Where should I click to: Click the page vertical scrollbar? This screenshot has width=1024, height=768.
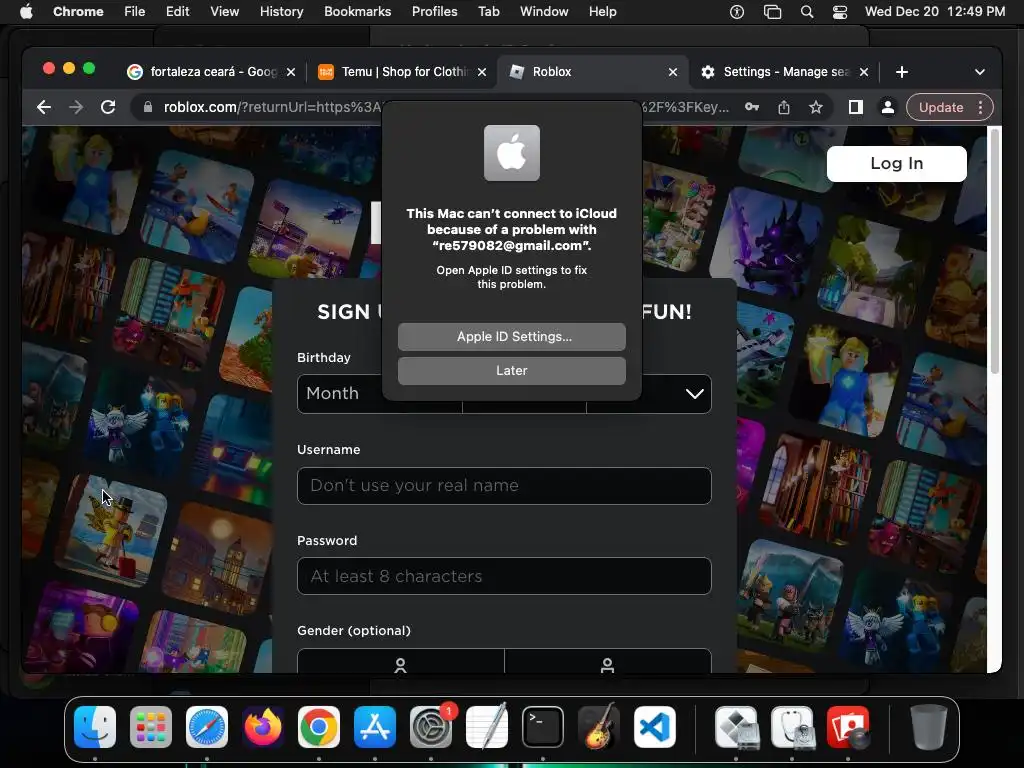coord(995,251)
